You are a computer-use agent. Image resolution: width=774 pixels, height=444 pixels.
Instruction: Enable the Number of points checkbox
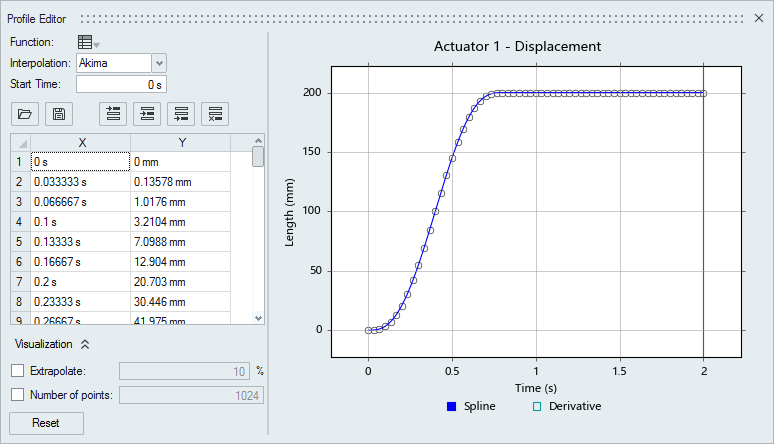17,395
